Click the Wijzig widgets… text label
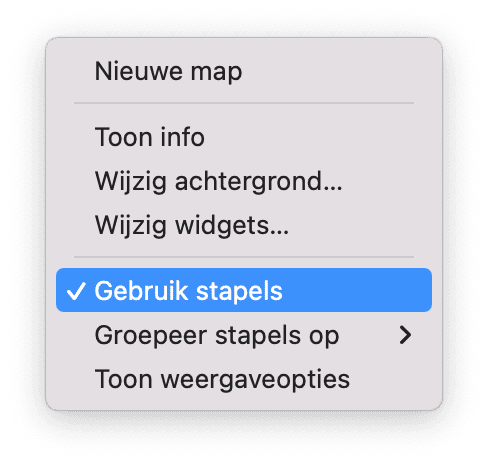 click(192, 226)
